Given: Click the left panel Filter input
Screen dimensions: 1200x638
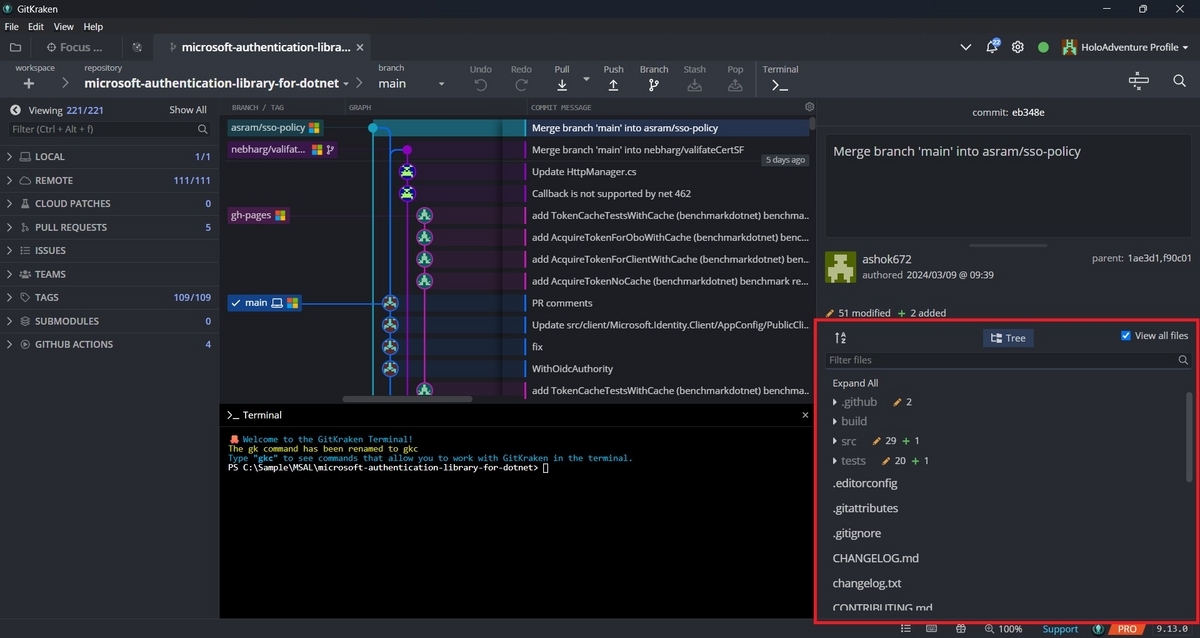Looking at the screenshot, I should pos(109,129).
